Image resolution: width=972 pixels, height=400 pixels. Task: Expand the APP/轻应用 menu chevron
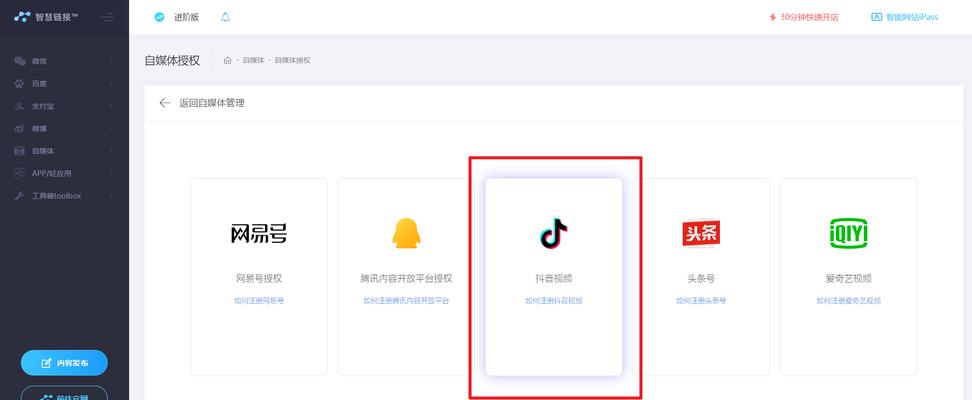111,173
